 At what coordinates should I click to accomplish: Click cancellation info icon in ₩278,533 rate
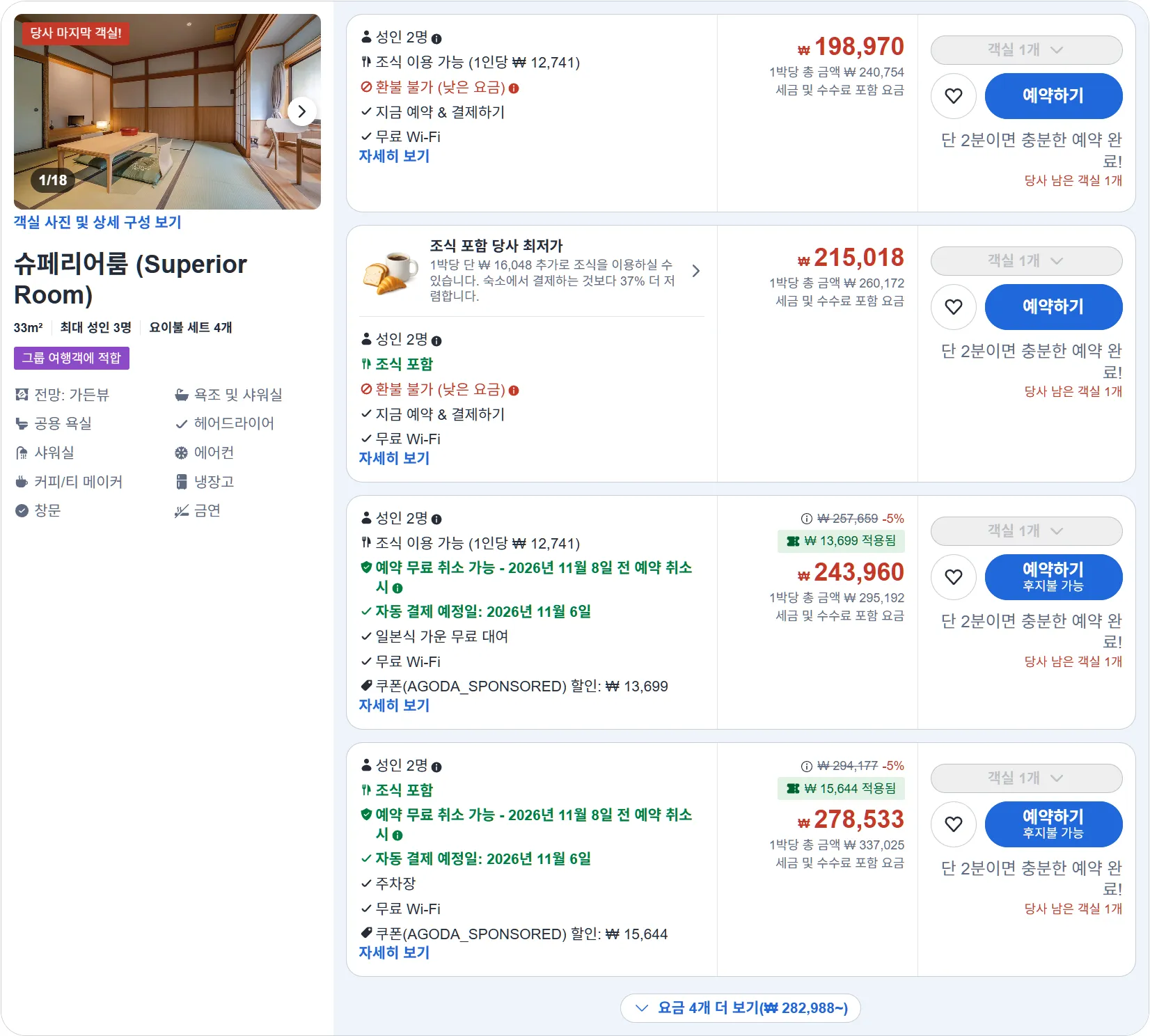pyautogui.click(x=397, y=835)
